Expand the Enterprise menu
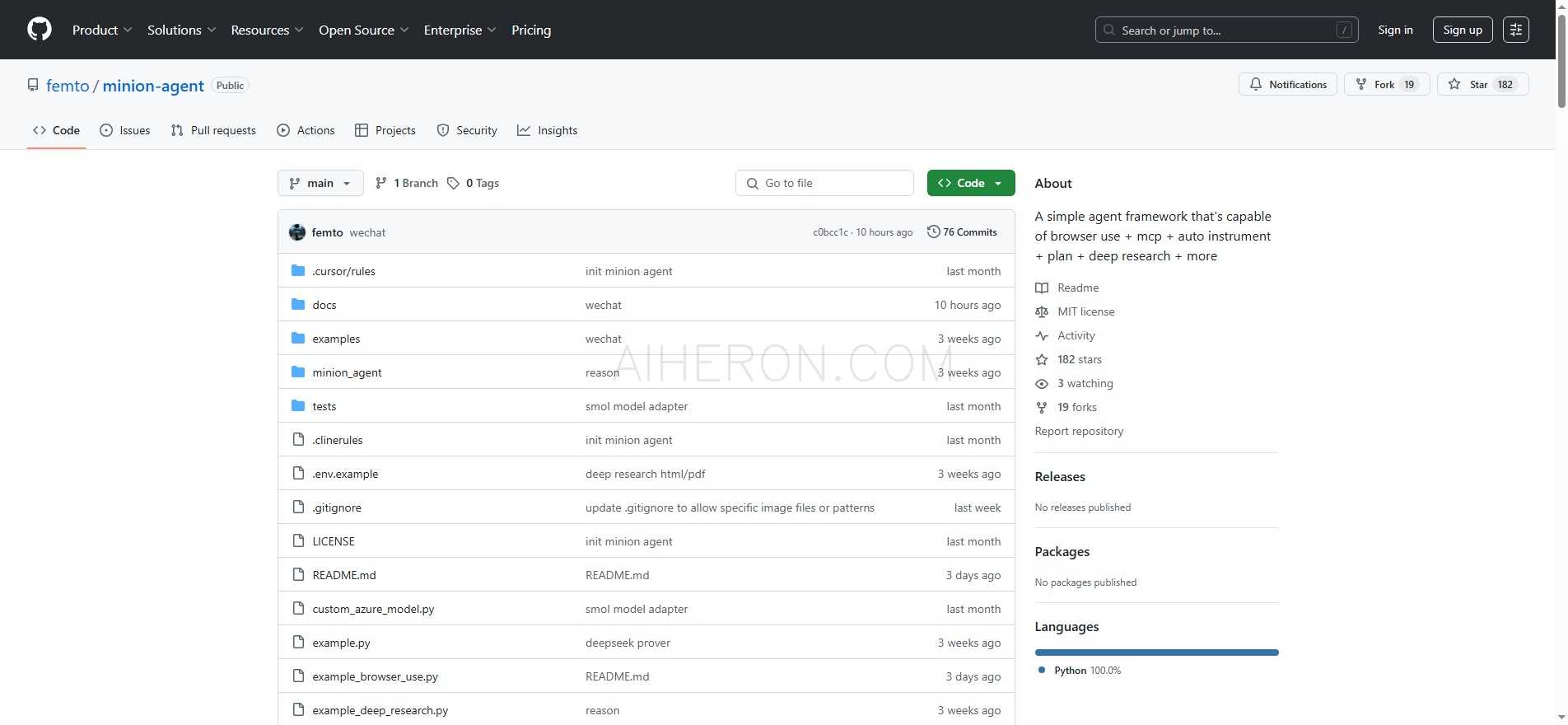1568x725 pixels. 460,30
